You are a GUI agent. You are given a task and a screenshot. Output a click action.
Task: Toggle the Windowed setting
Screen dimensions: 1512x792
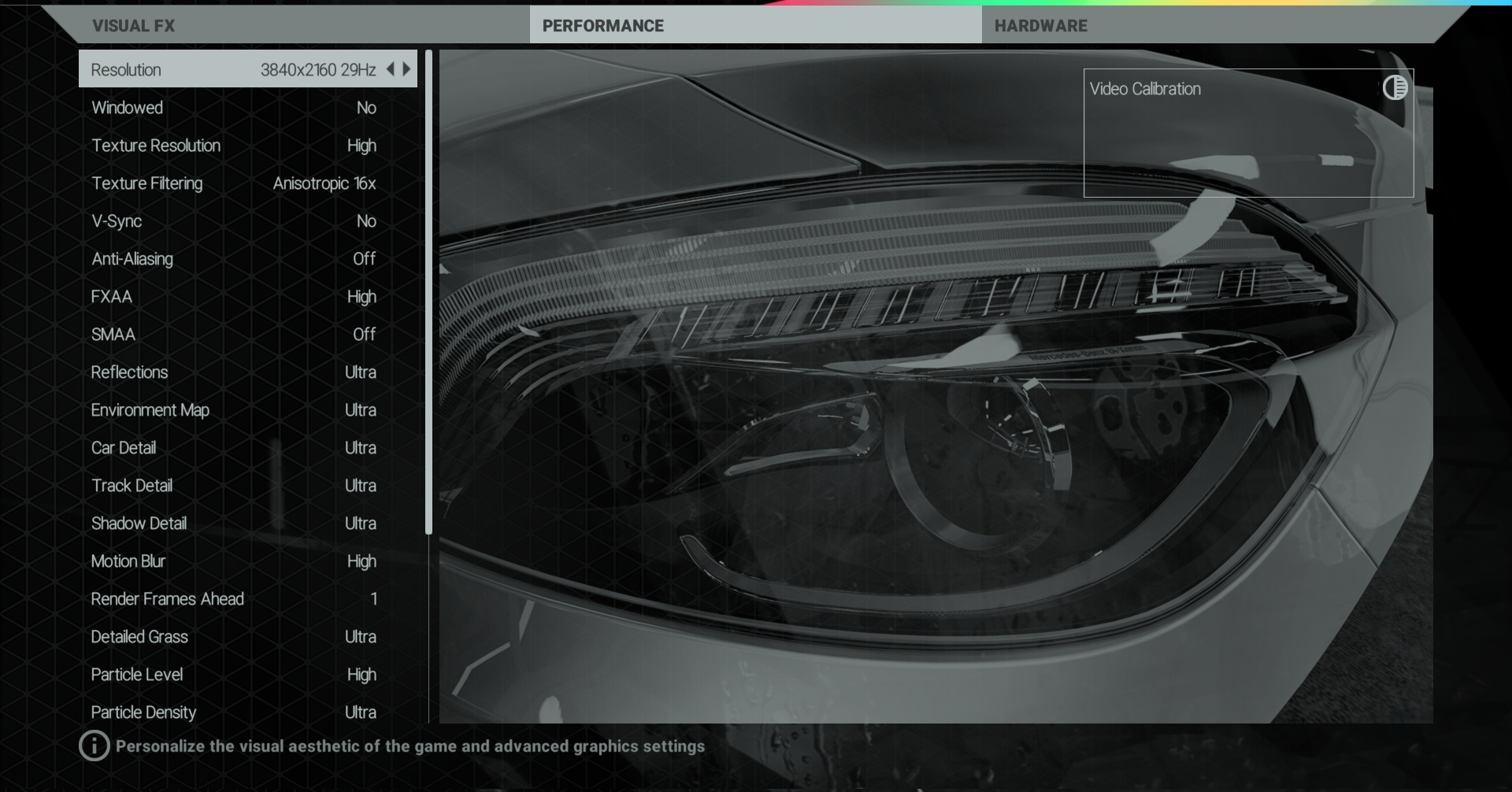[247, 108]
